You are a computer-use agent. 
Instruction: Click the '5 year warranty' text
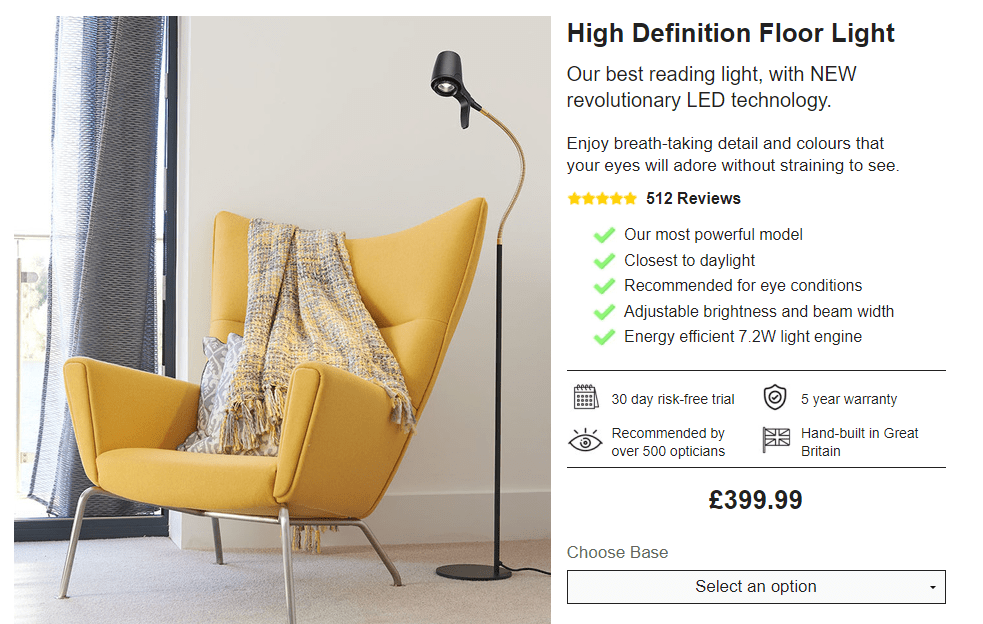(849, 399)
